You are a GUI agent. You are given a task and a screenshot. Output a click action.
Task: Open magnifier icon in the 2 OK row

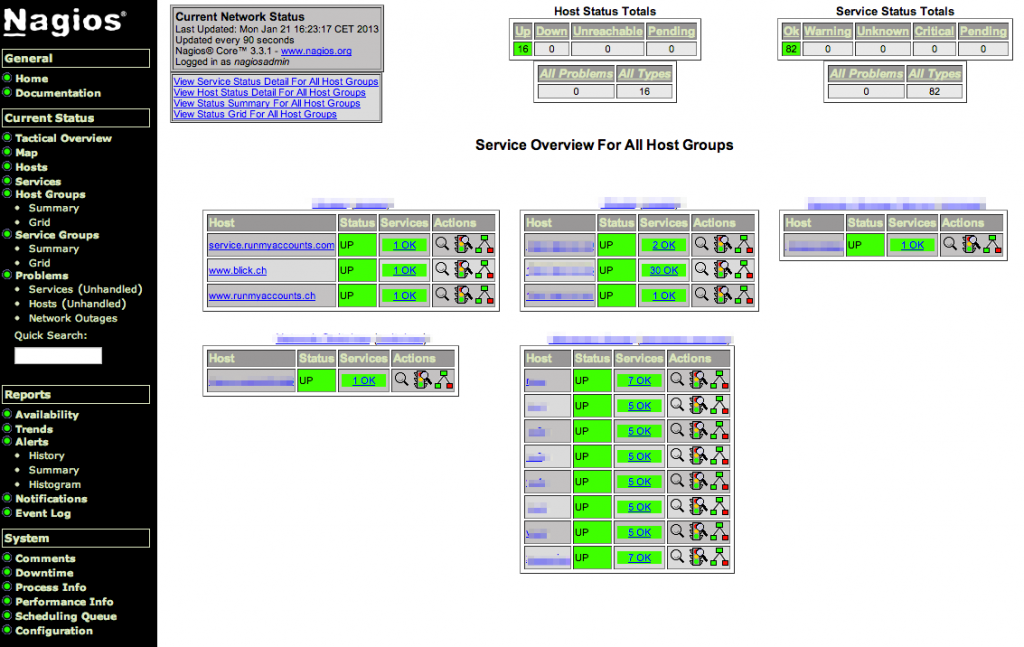click(701, 244)
